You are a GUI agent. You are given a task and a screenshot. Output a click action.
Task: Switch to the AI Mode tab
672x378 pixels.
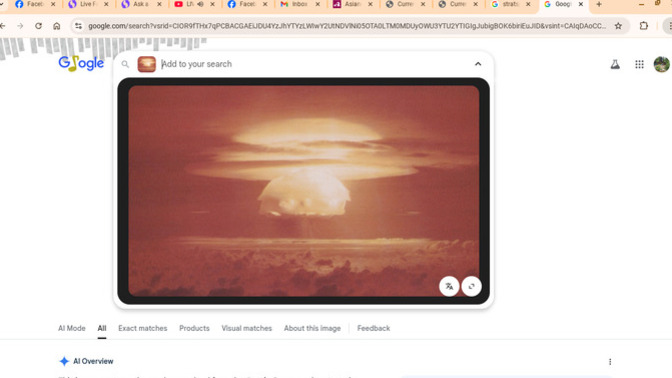coord(72,328)
